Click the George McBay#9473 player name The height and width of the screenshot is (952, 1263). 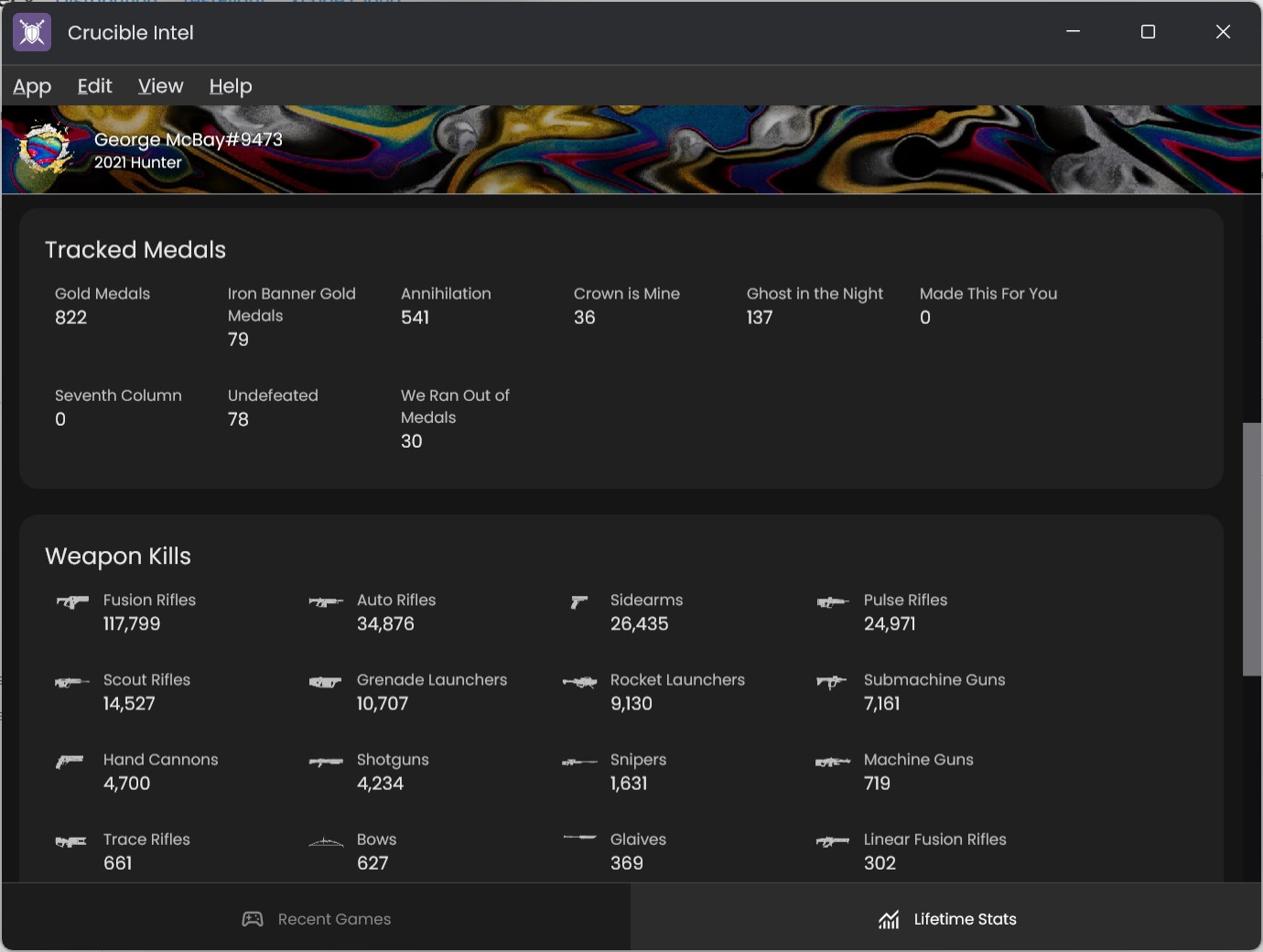pyautogui.click(x=189, y=139)
